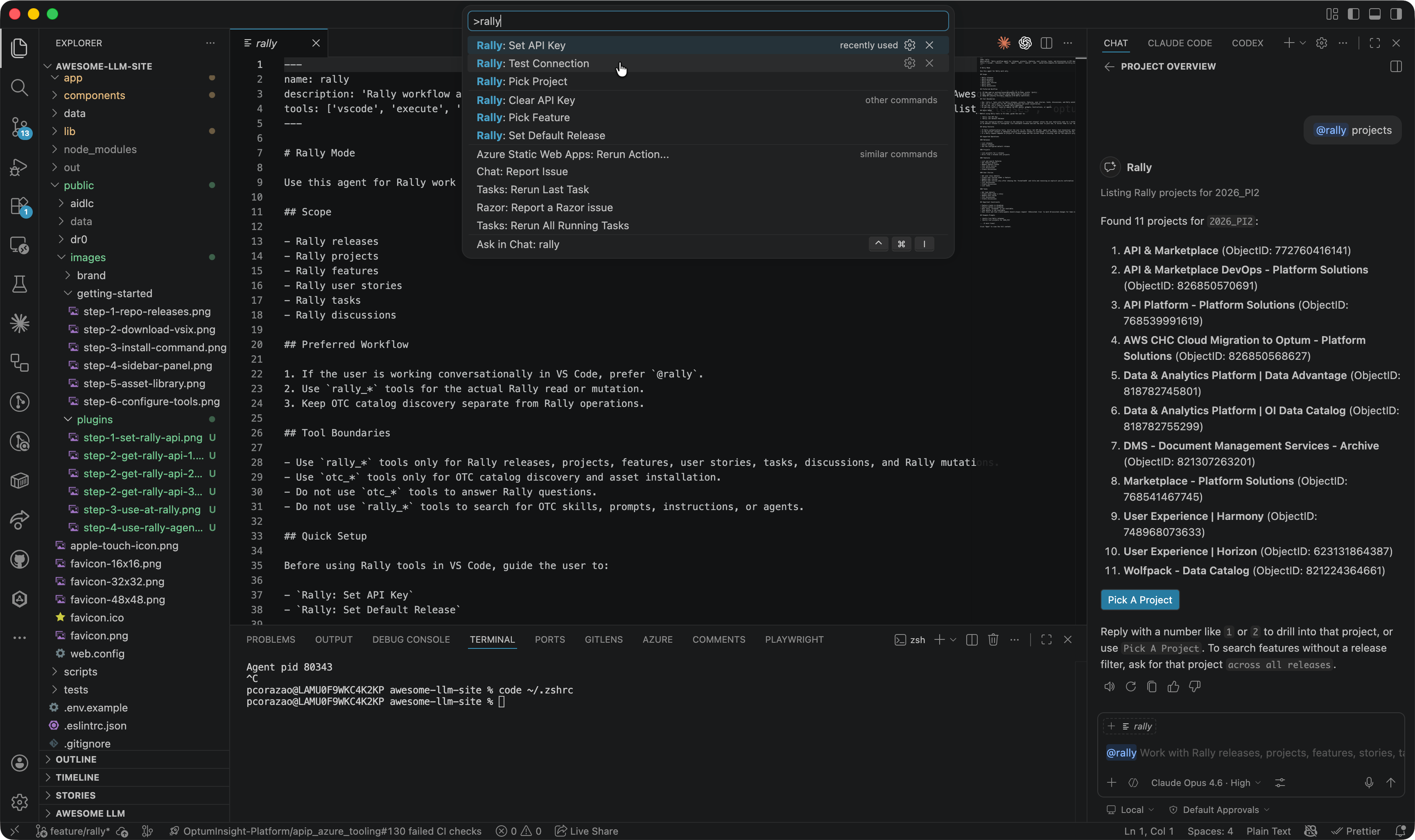
Task: Copy the chat response
Action: tap(1152, 686)
